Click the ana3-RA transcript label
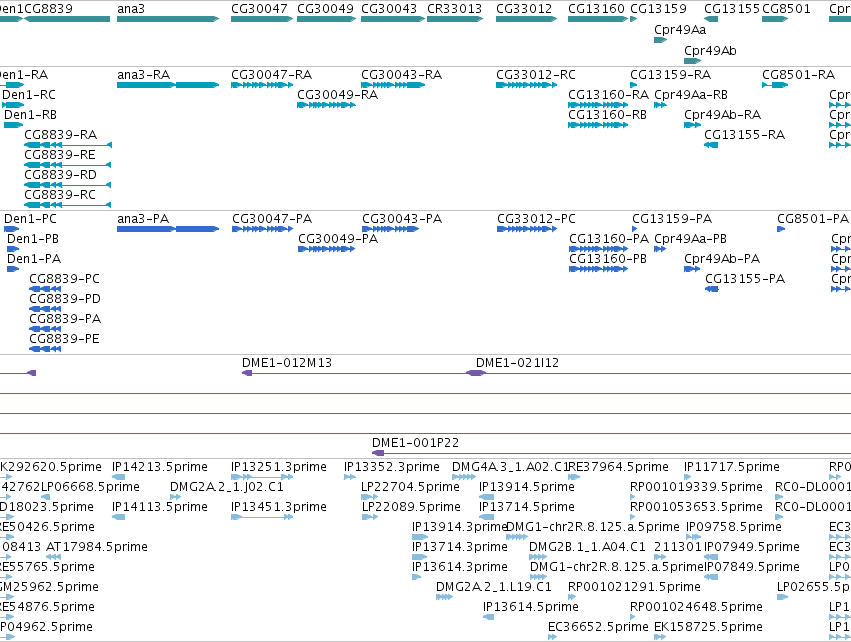851x642 pixels. click(x=144, y=75)
